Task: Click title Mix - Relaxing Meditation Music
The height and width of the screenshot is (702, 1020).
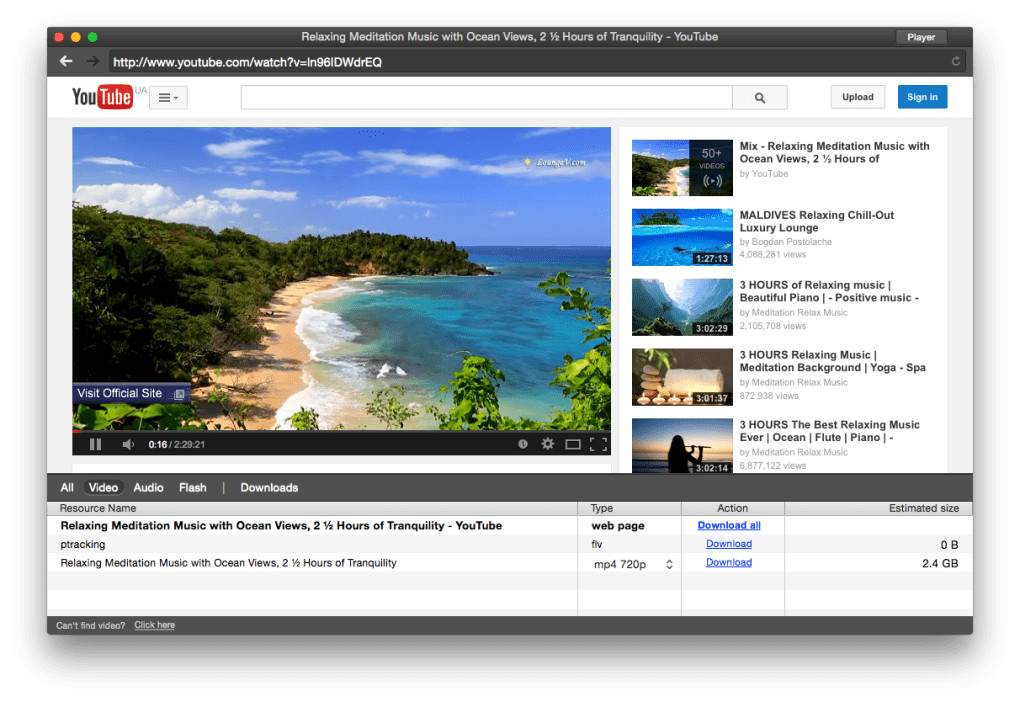Action: click(835, 152)
